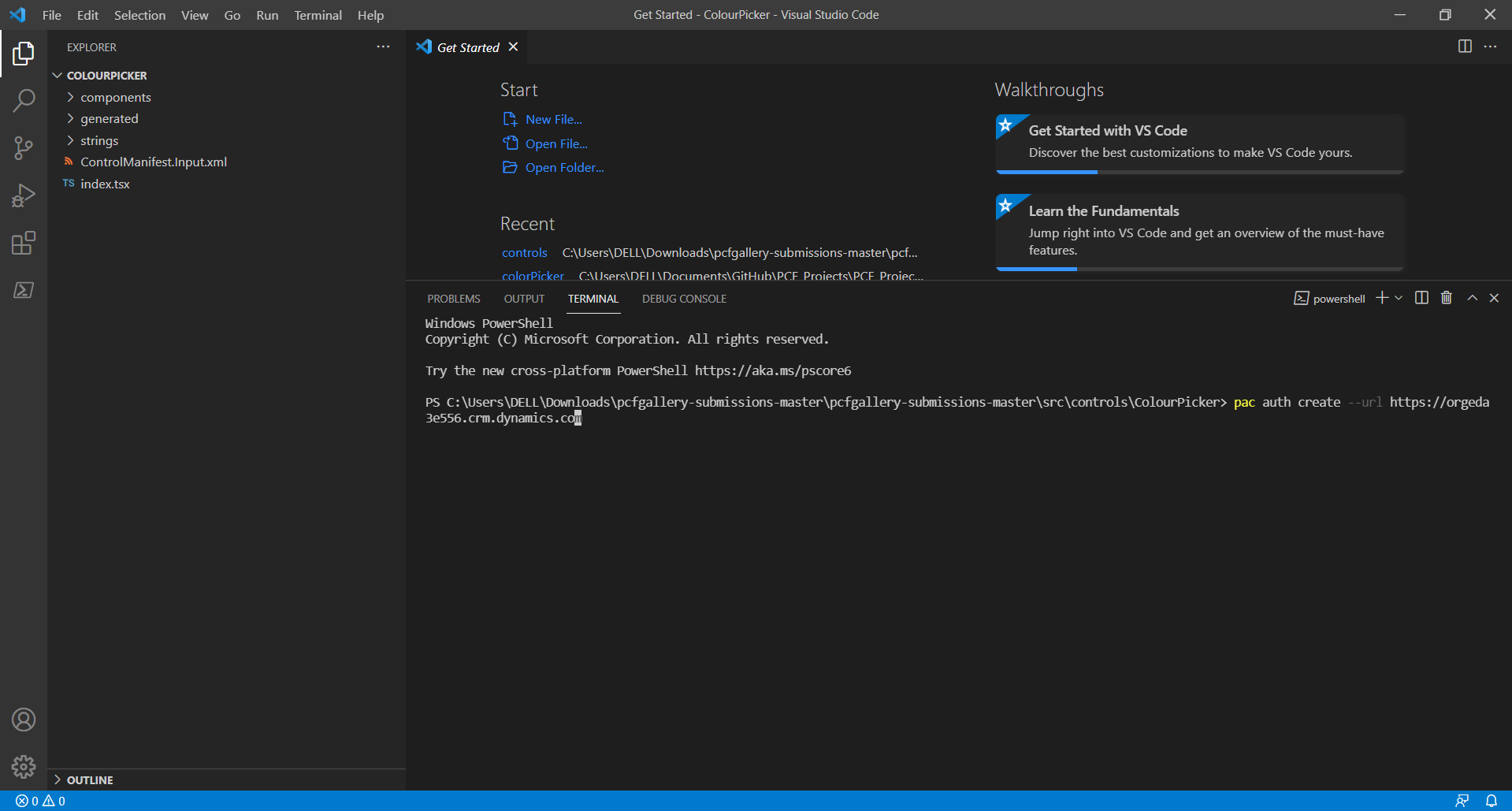Image resolution: width=1512 pixels, height=811 pixels.
Task: Click the New File... link
Action: 553,119
